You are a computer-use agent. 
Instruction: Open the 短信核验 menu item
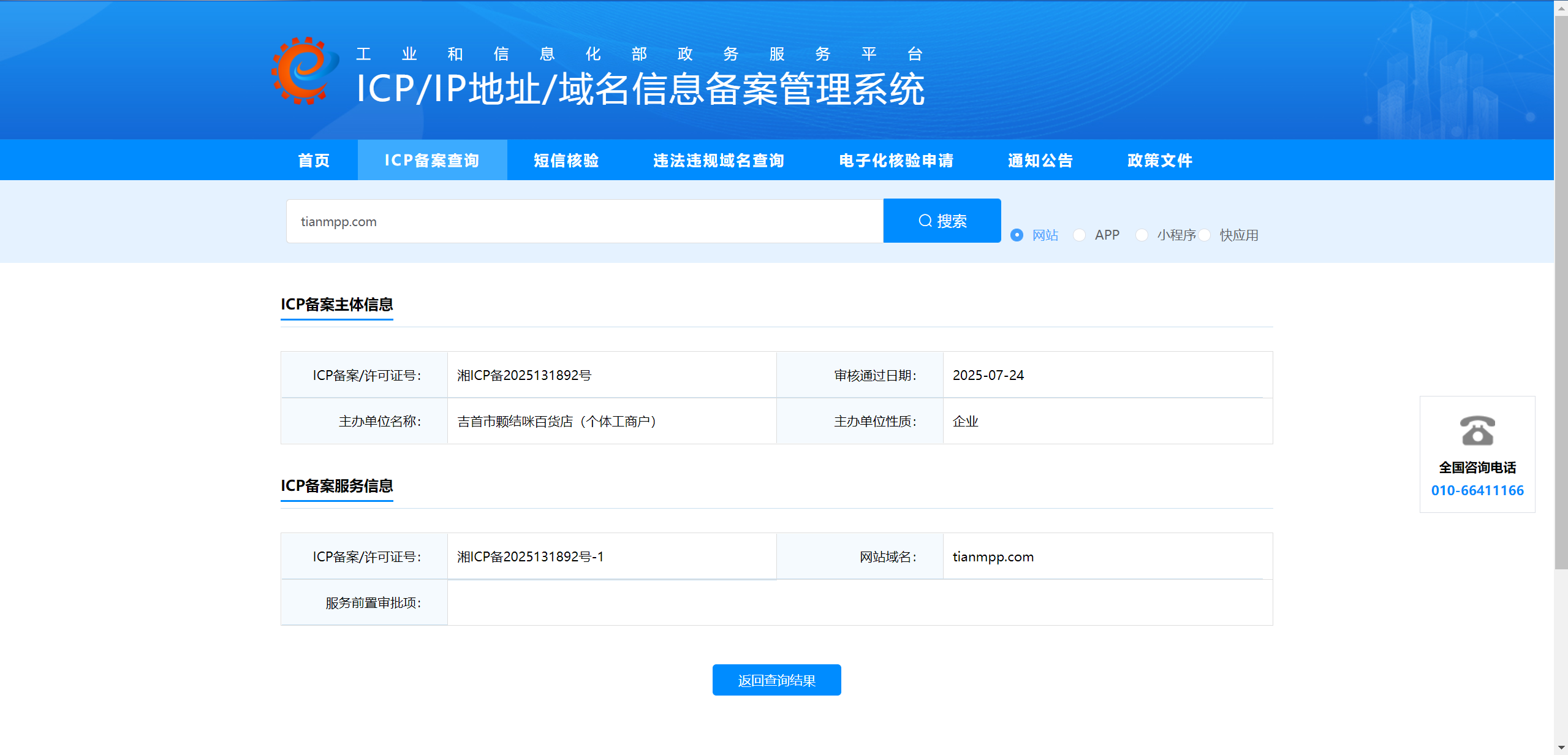coord(566,161)
